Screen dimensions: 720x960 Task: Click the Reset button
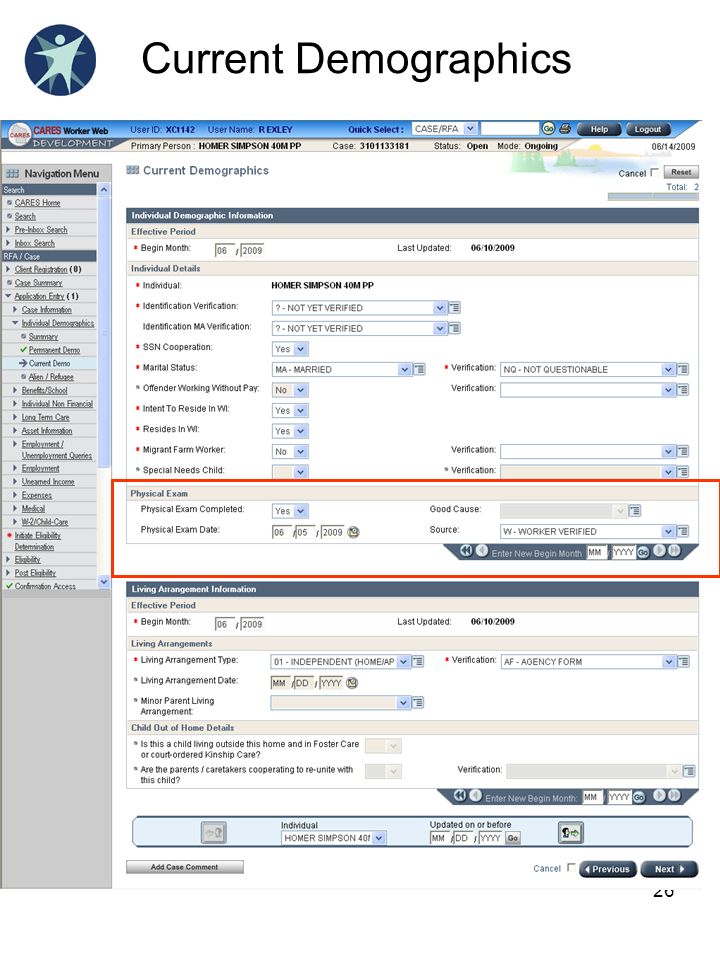[x=681, y=172]
